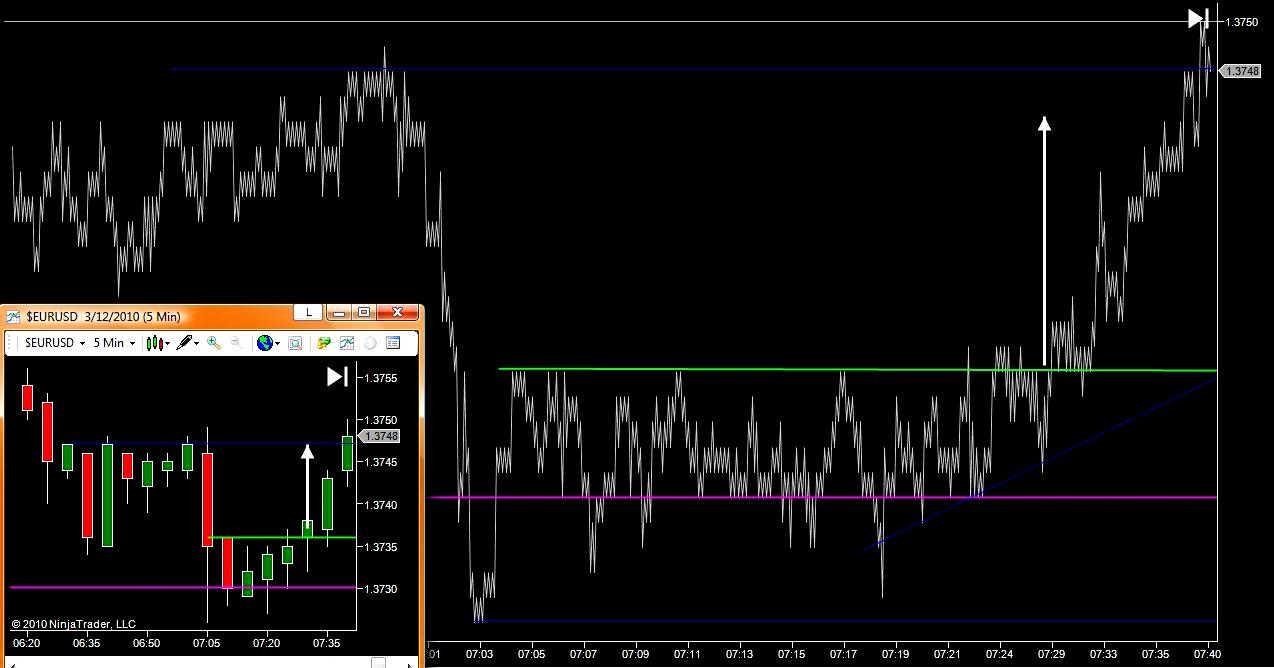Click the L link button in title bar
Viewport: 1274px width, 668px height.
coord(309,313)
